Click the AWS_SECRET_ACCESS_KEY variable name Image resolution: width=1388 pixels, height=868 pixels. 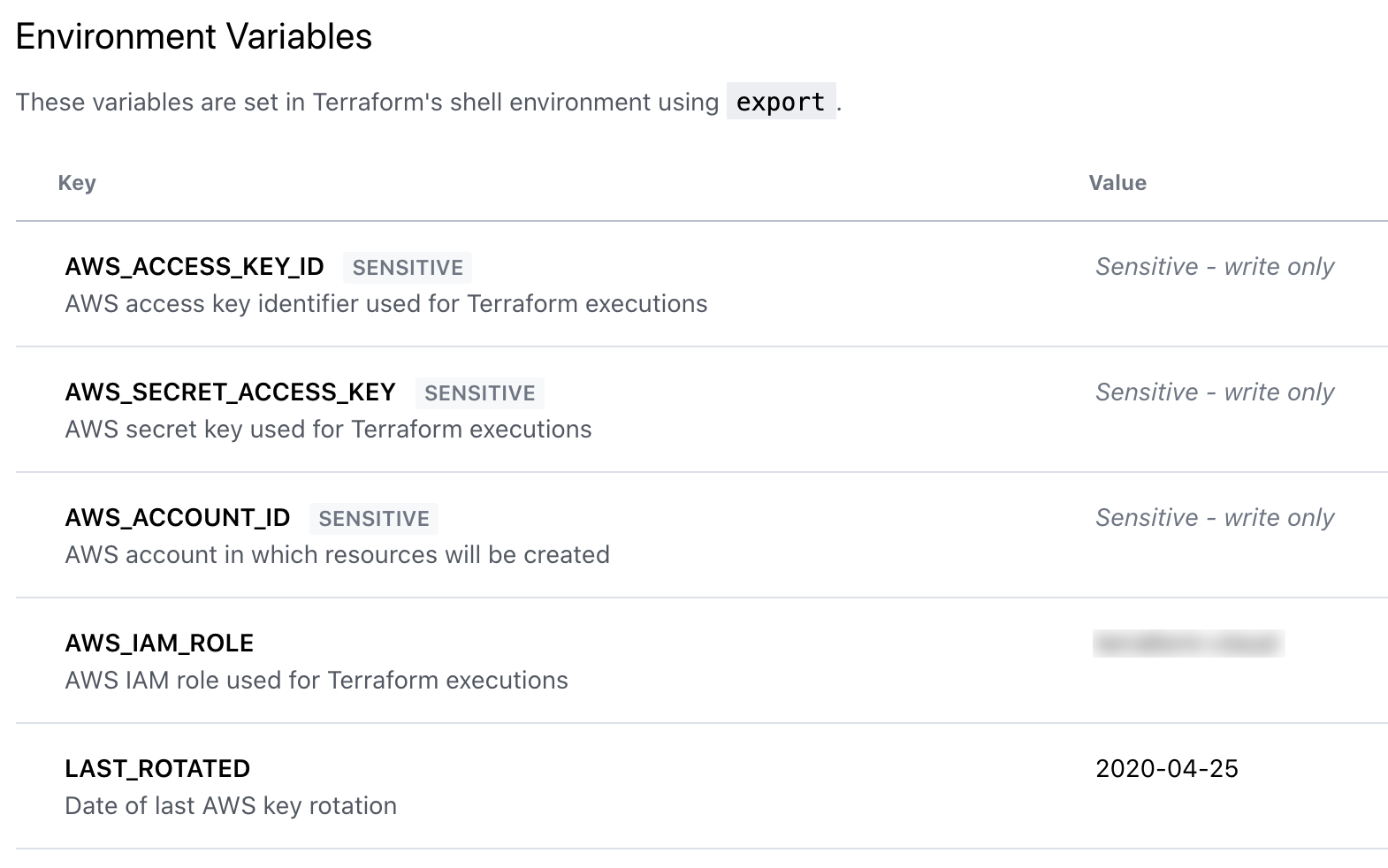[x=230, y=392]
